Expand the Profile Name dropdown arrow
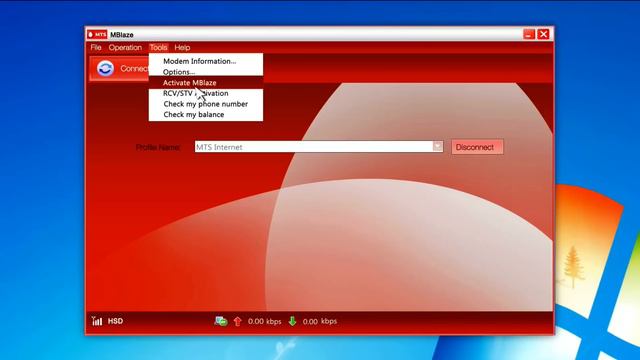The height and width of the screenshot is (360, 640). (438, 146)
